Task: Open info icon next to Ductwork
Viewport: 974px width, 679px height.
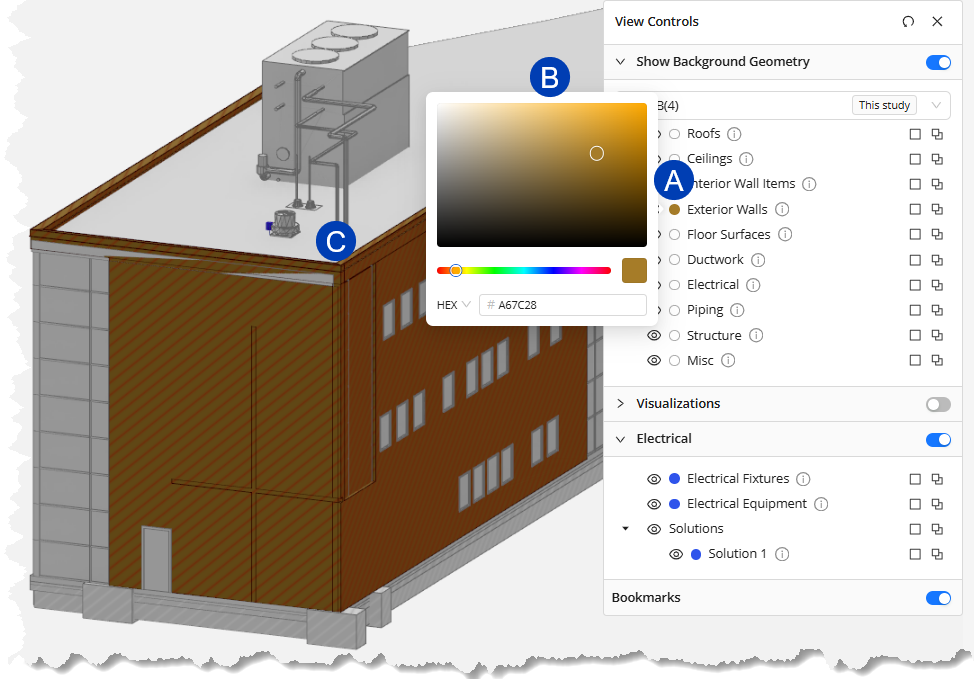Action: (x=758, y=260)
